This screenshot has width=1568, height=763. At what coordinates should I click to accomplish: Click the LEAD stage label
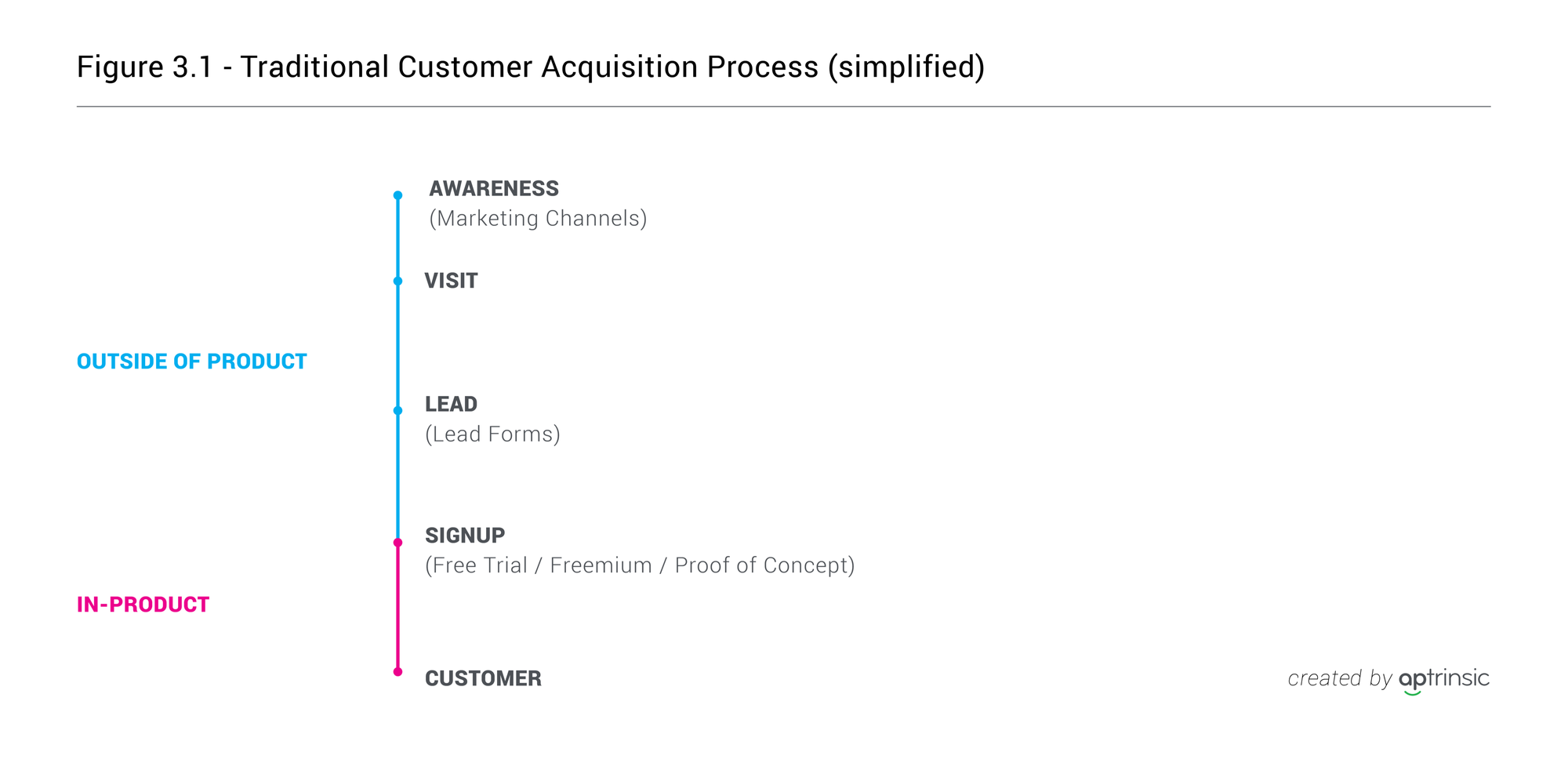click(x=451, y=404)
